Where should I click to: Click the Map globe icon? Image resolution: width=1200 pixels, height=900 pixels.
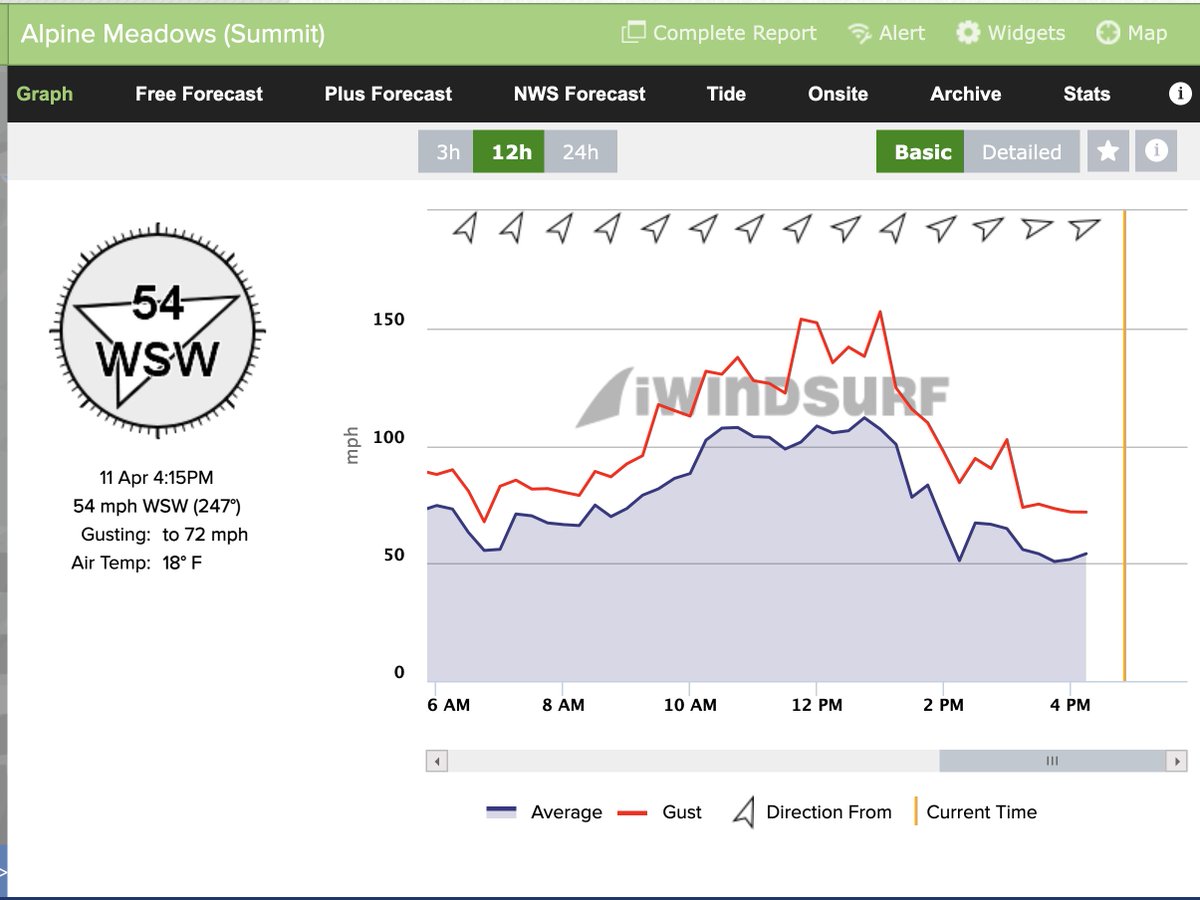(1107, 33)
